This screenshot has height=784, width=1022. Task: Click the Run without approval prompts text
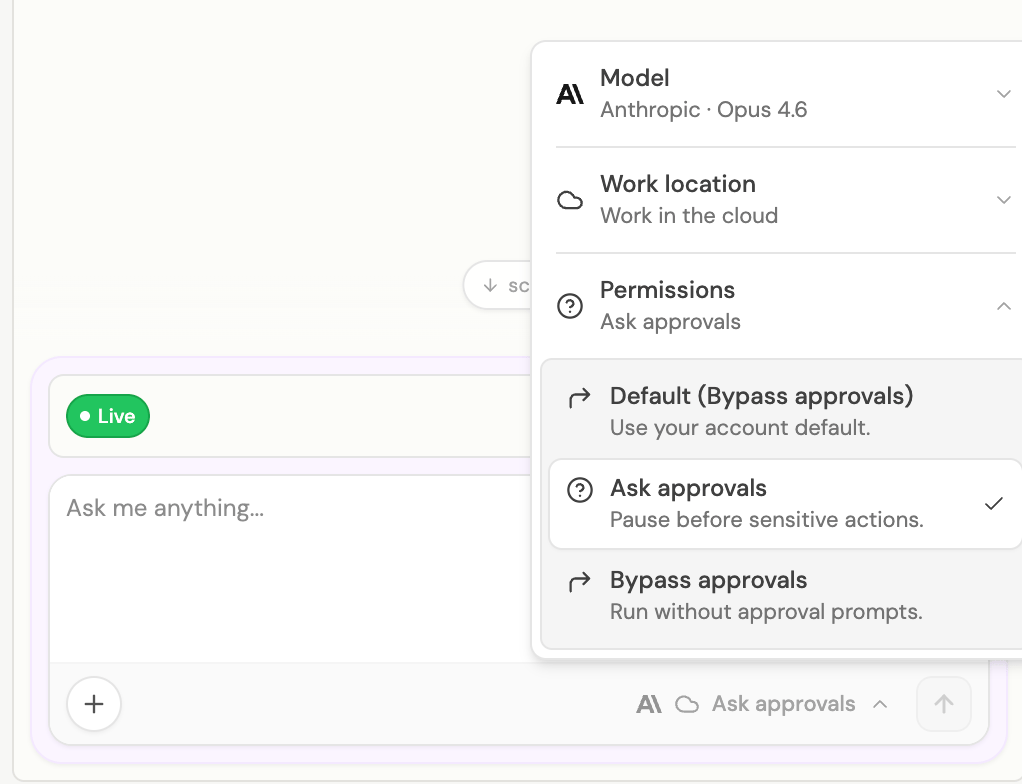(766, 612)
